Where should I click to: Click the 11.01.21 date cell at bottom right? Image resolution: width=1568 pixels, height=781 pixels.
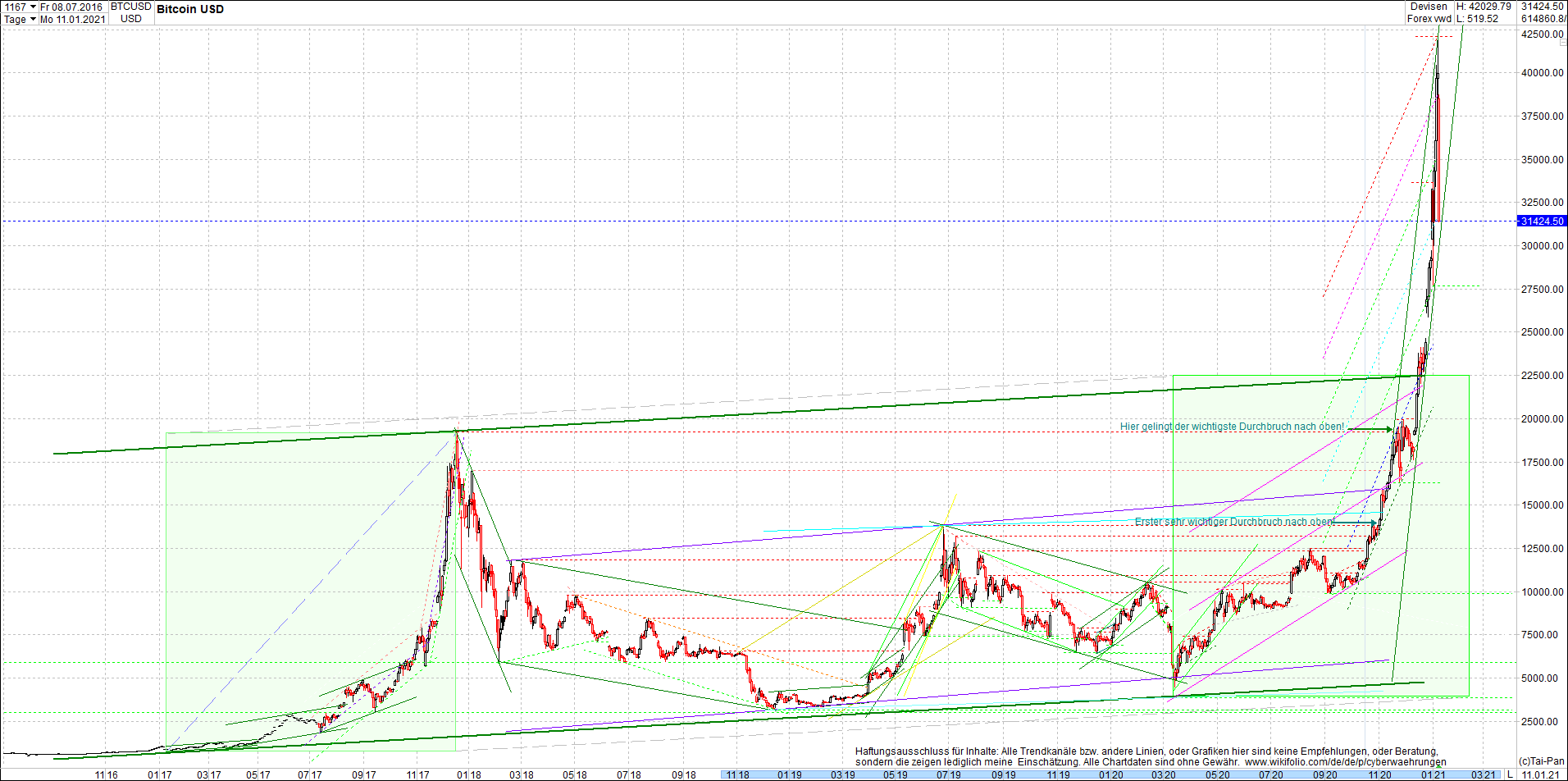click(x=1541, y=774)
